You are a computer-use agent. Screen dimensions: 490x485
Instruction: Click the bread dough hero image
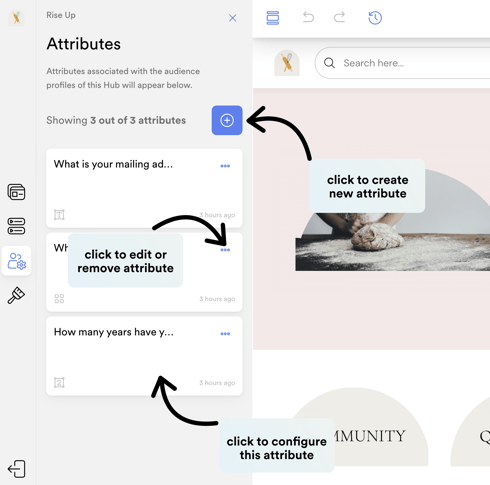click(x=393, y=220)
